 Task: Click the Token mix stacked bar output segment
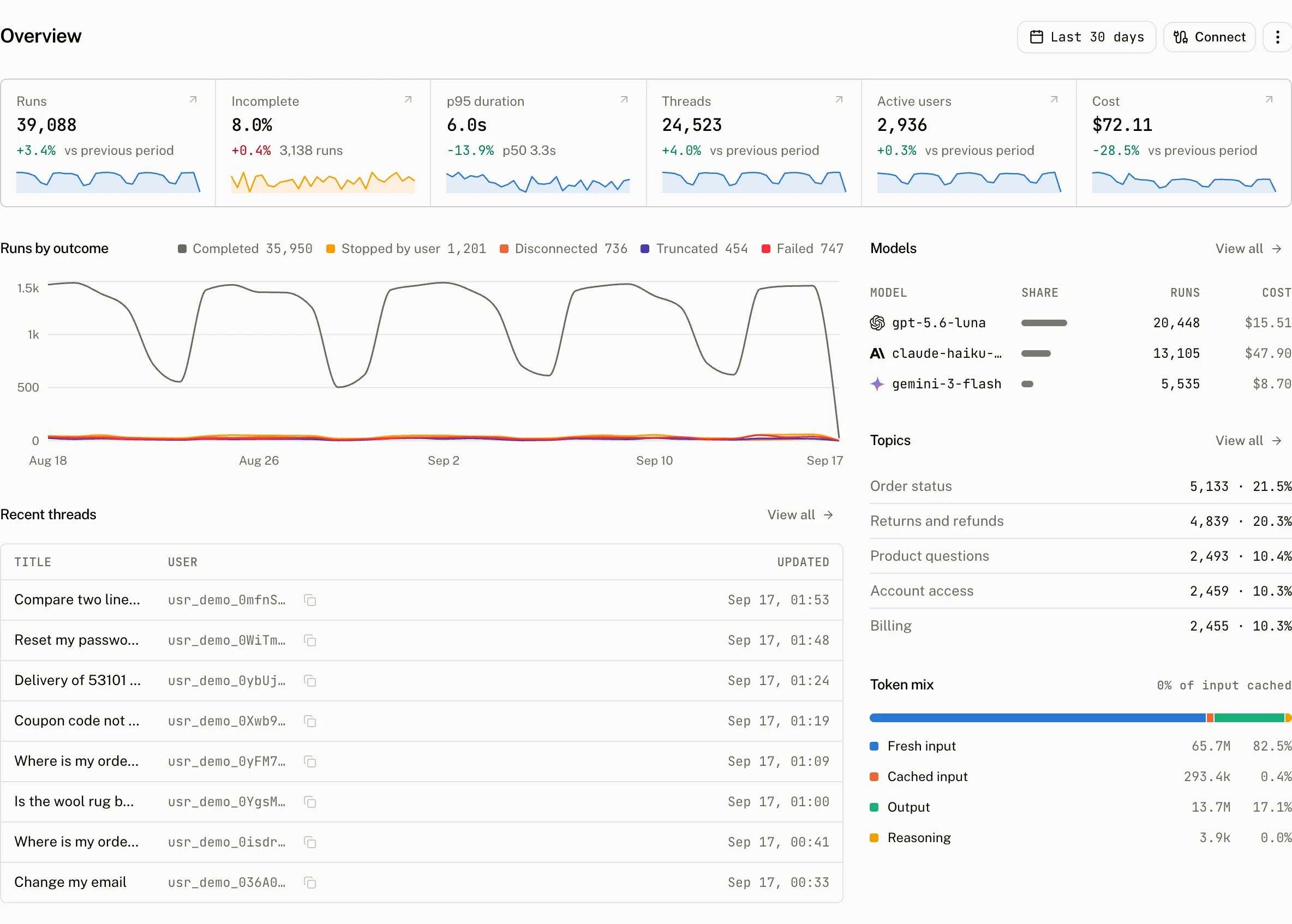[1249, 718]
